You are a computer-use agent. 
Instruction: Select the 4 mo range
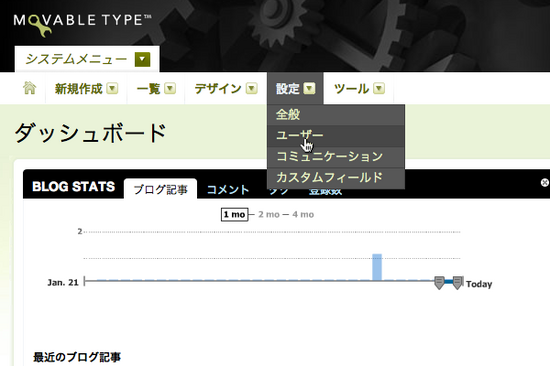[x=303, y=214]
